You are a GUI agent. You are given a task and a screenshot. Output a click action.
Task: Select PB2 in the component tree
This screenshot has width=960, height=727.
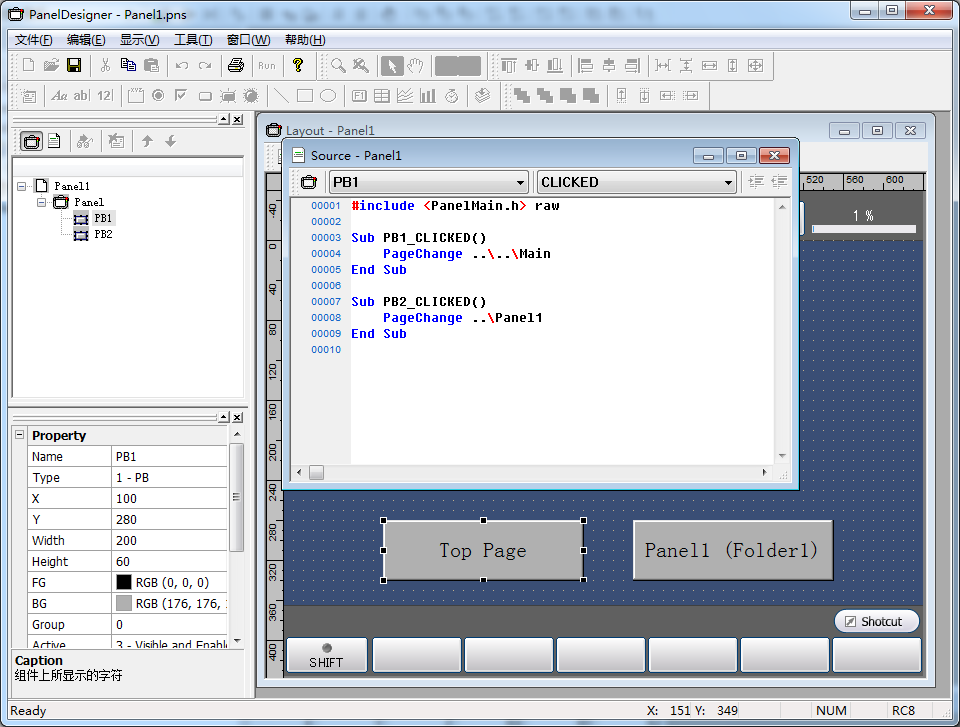103,234
